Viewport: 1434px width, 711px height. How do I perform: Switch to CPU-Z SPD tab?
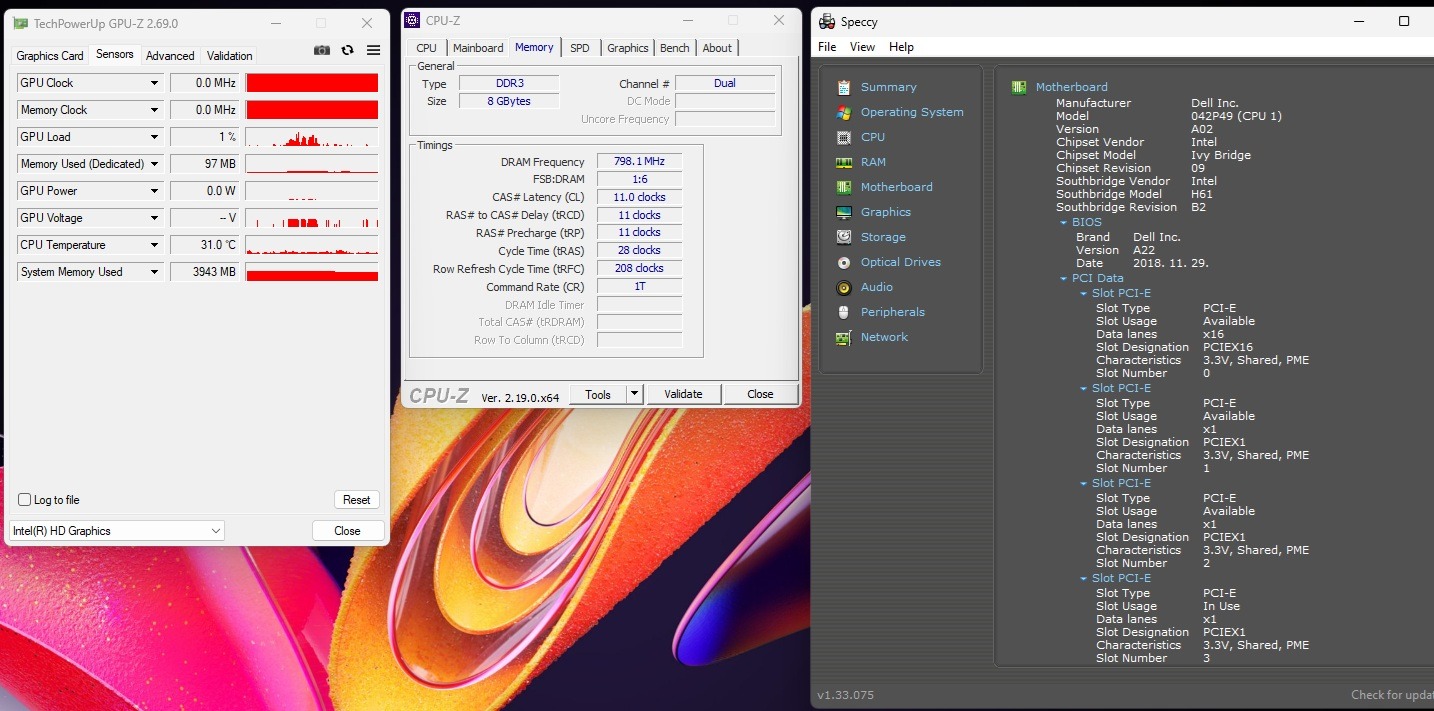[580, 48]
